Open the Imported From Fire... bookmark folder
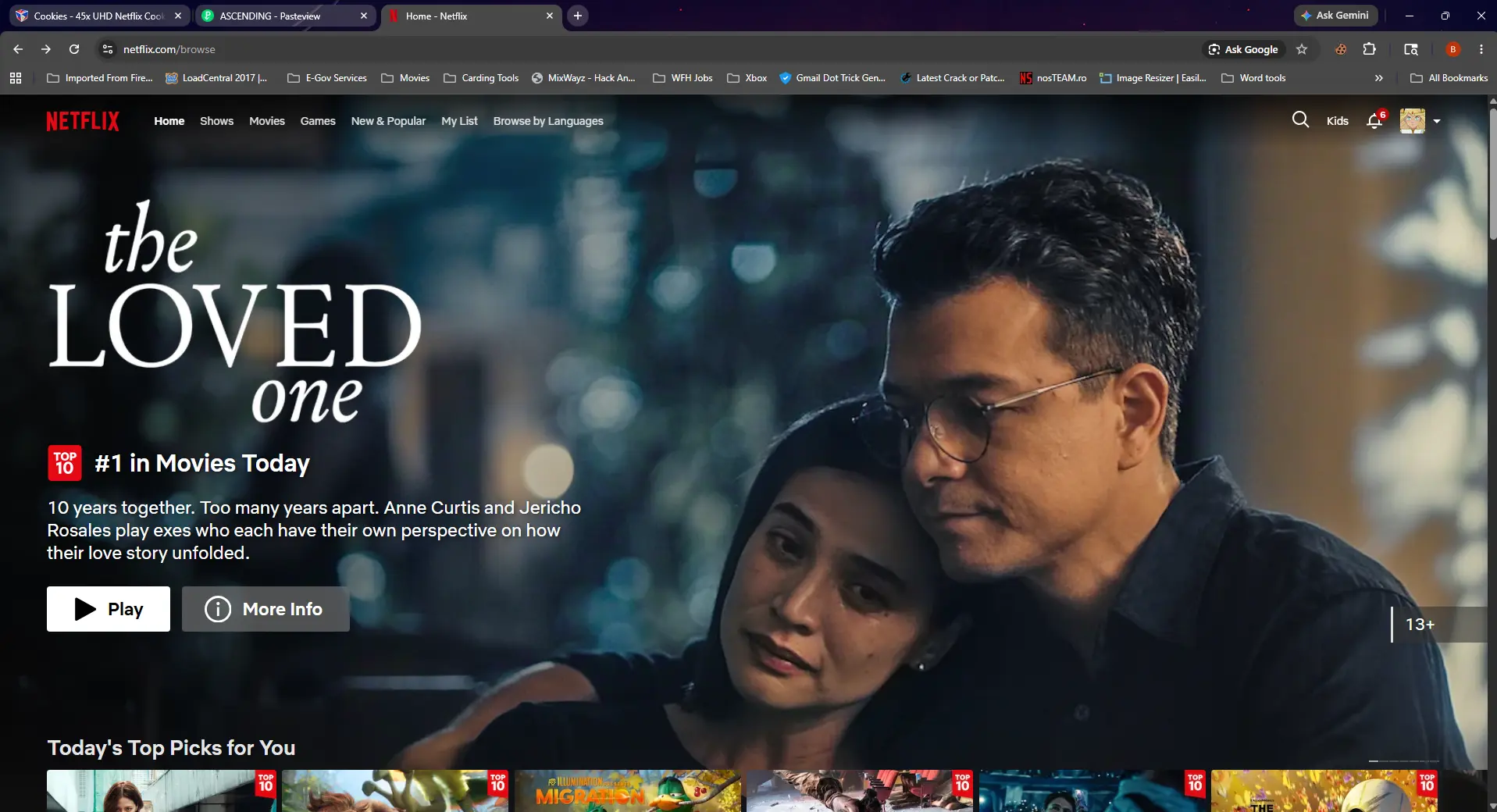Viewport: 1497px width, 812px height. click(x=100, y=78)
